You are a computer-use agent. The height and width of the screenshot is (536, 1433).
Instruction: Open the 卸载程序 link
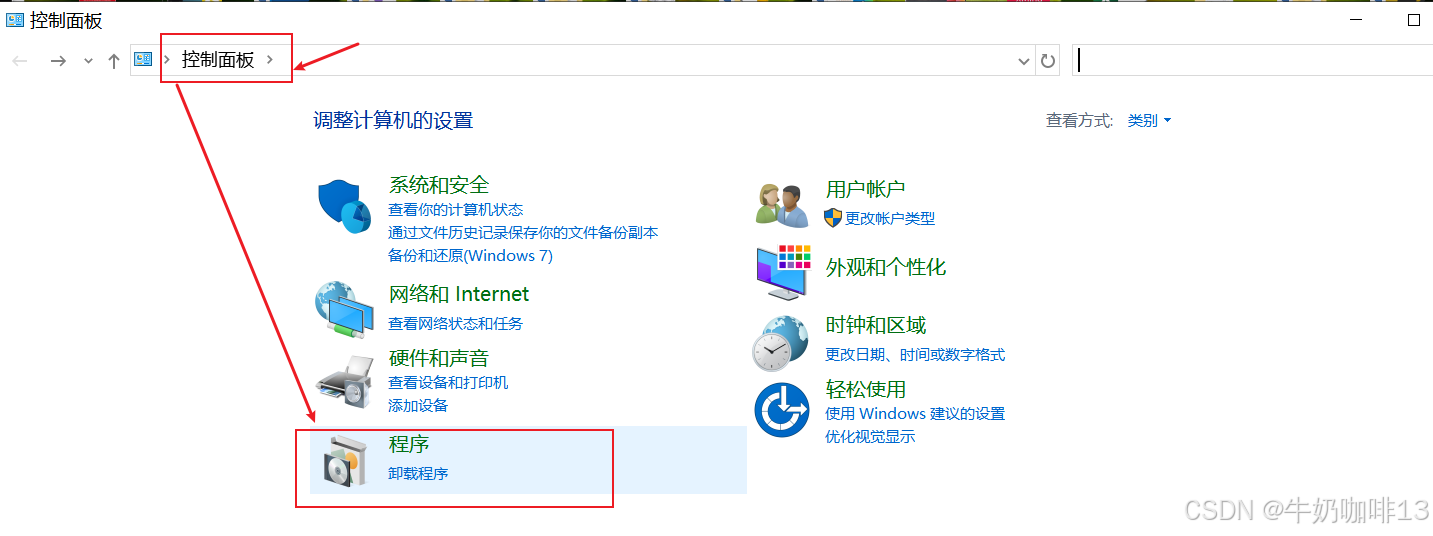(418, 473)
